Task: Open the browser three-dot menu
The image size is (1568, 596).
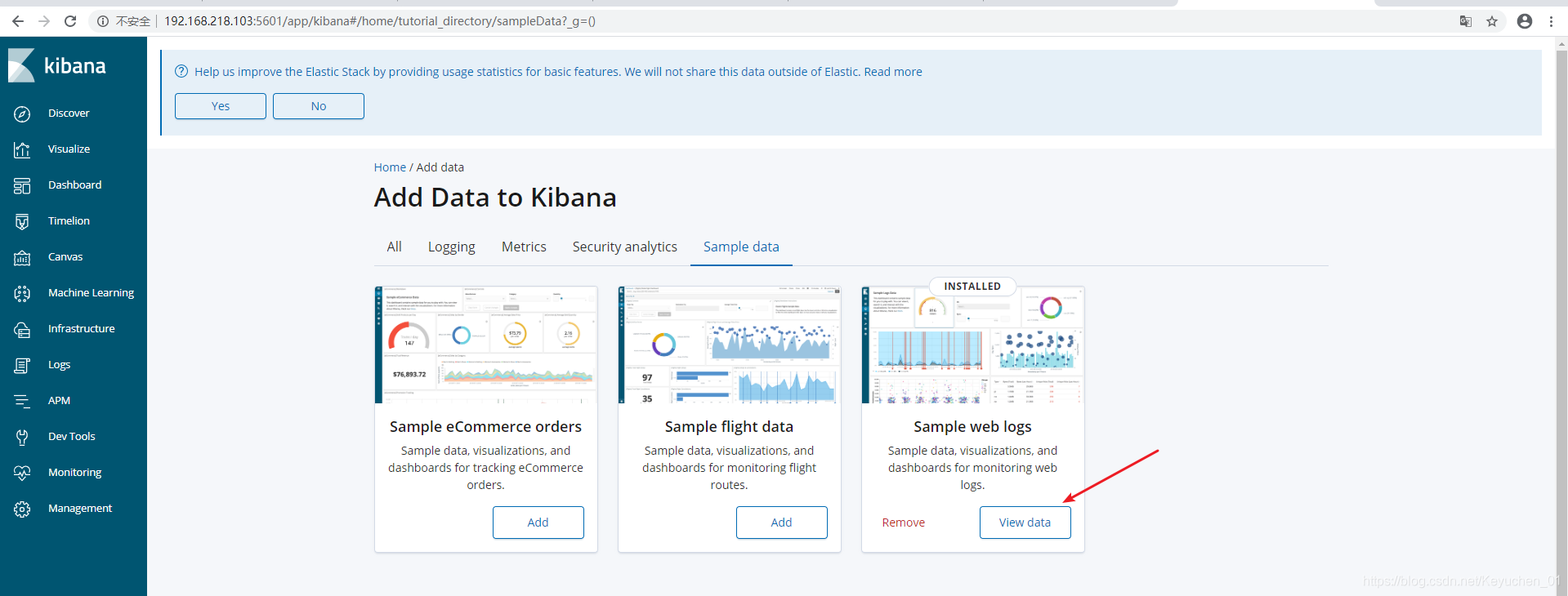Action: click(x=1551, y=21)
